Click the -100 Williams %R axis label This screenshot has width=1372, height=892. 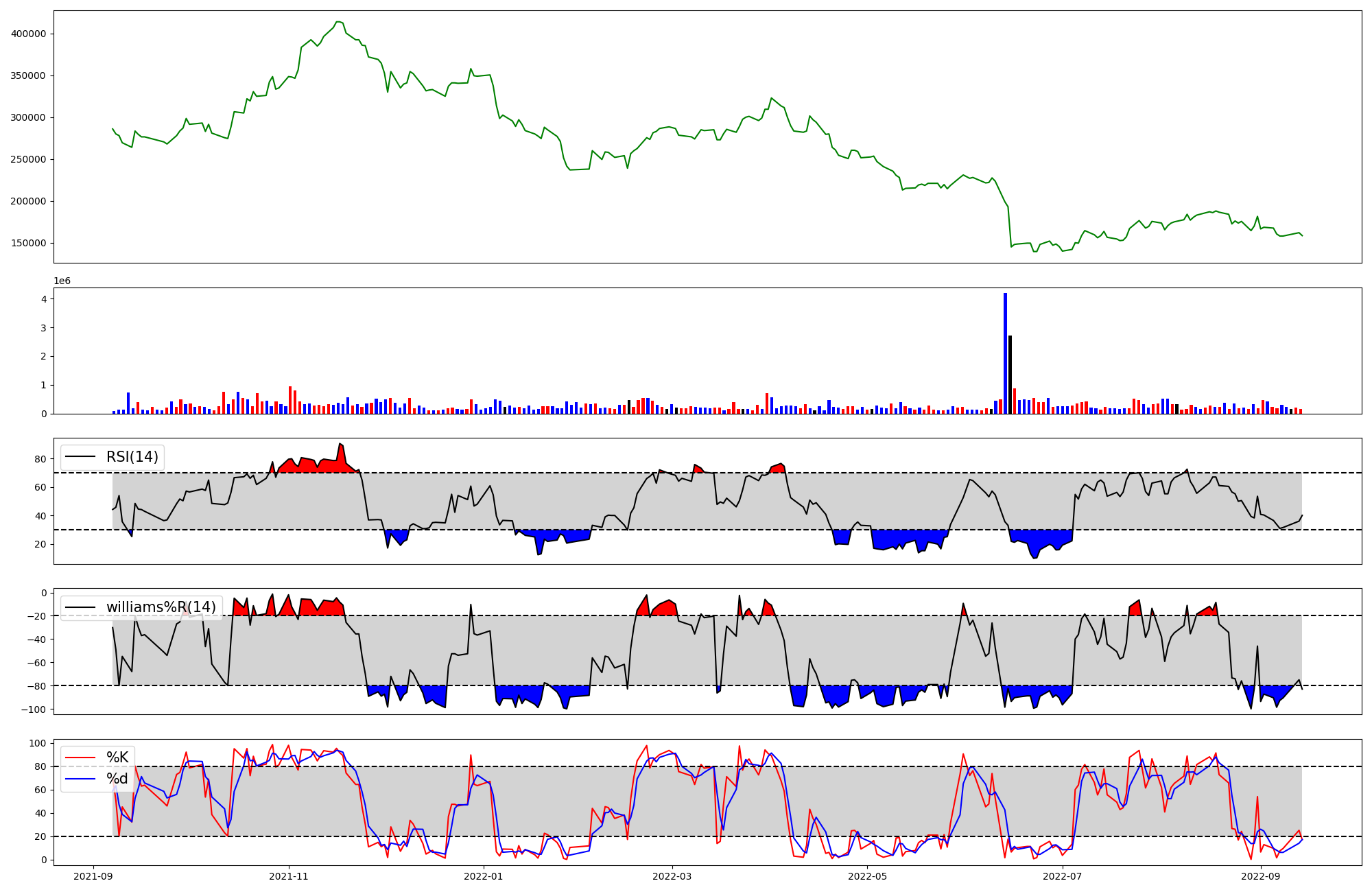tap(33, 709)
